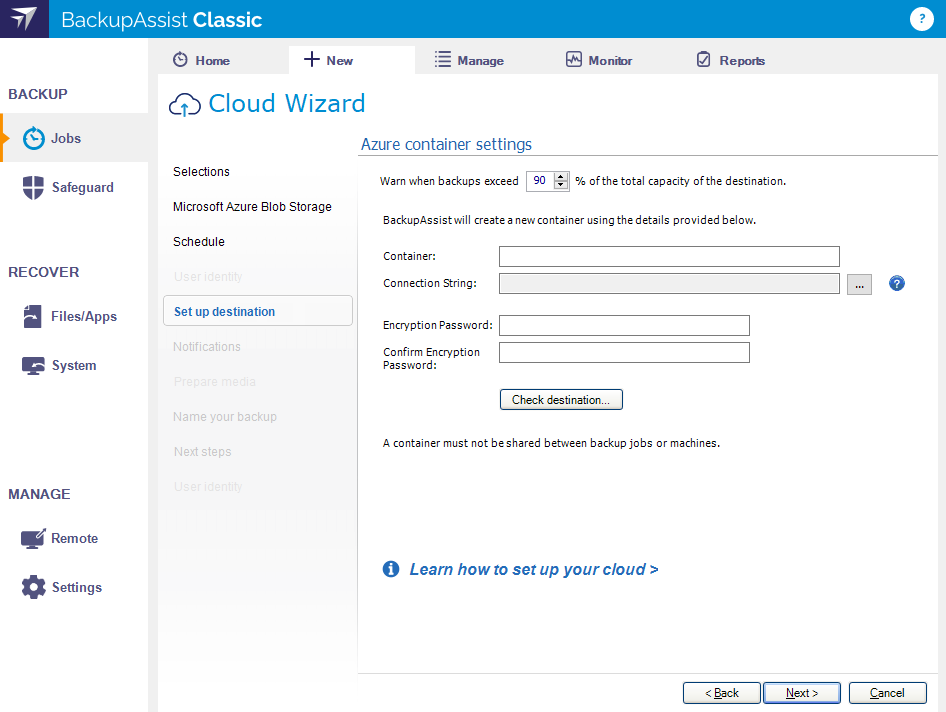
Task: Click the Settings gear icon
Action: [x=33, y=587]
